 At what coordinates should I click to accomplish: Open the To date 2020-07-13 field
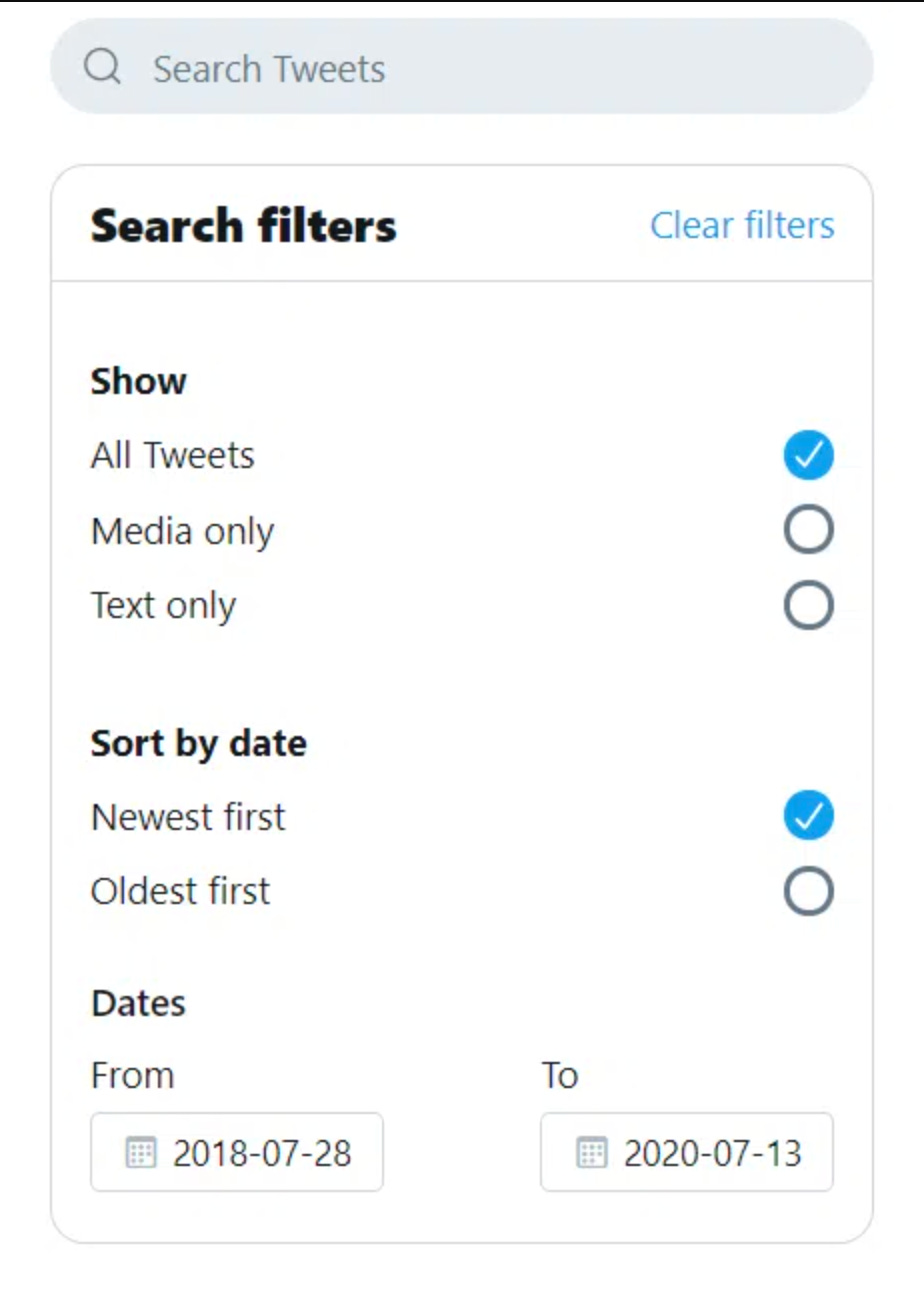687,1152
